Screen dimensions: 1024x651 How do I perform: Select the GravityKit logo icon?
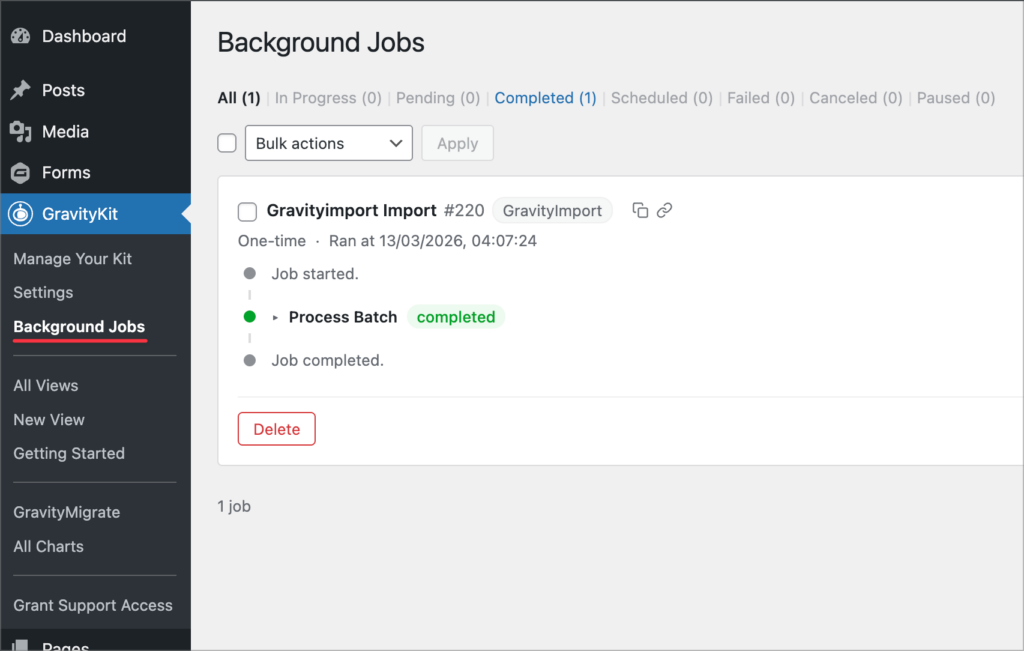click(x=21, y=213)
